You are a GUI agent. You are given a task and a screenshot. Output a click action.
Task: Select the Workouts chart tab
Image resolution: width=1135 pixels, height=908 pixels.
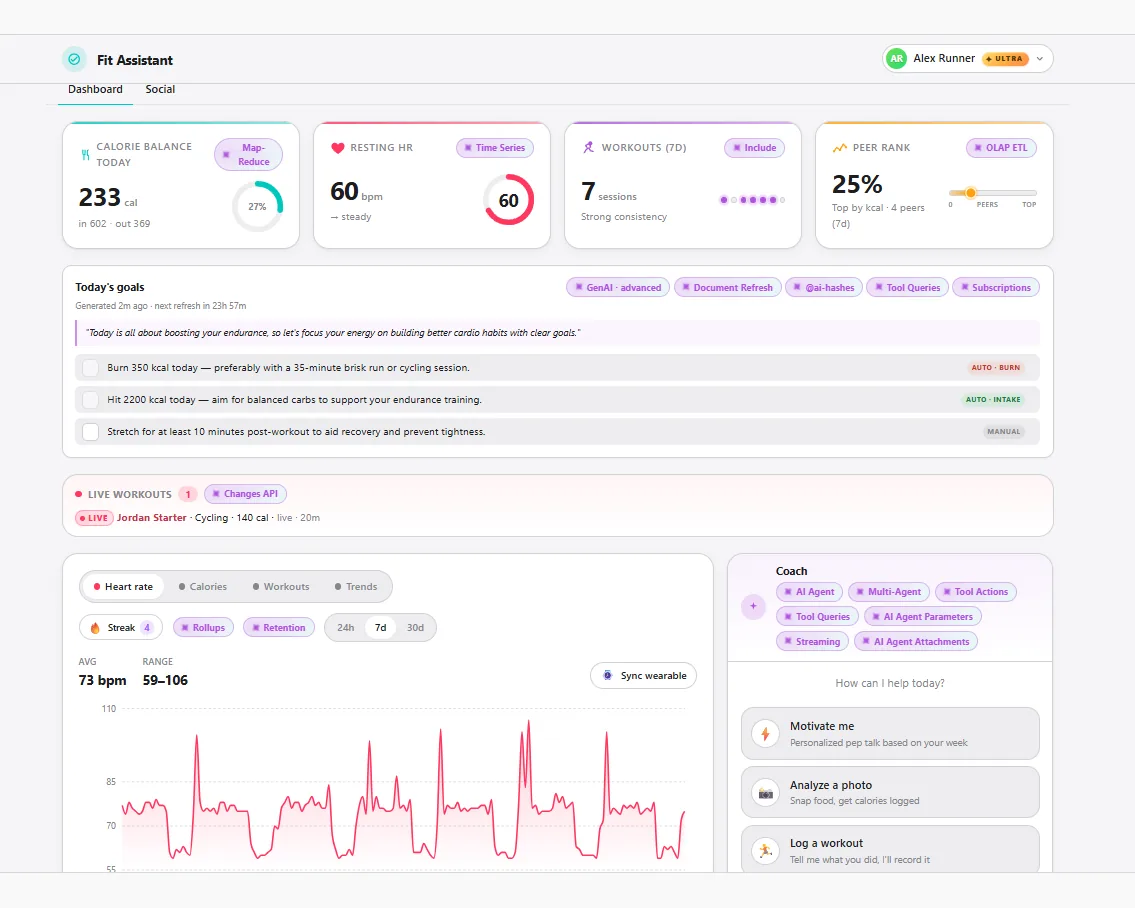281,587
